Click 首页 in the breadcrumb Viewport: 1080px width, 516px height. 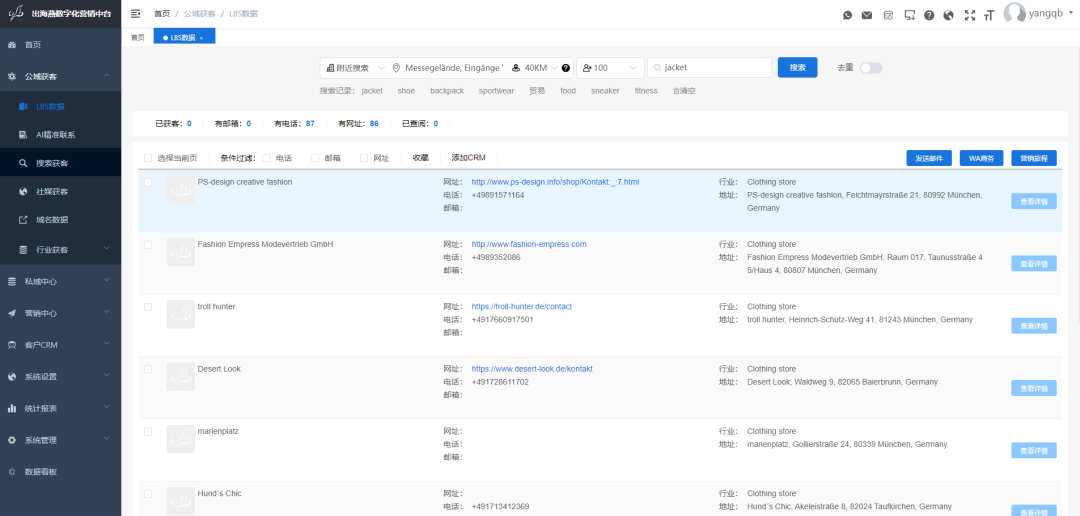pyautogui.click(x=162, y=14)
